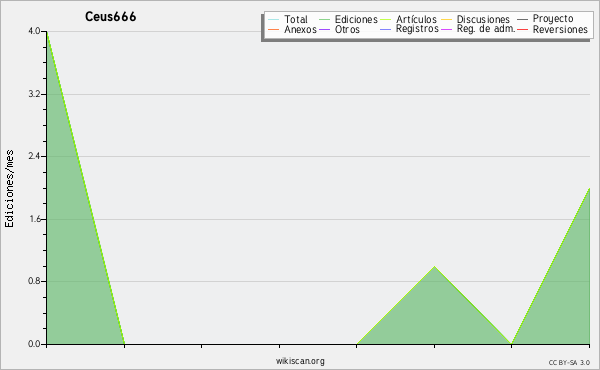Click the Ediciones legend label
Viewport: 600px width, 370px height.
pyautogui.click(x=356, y=20)
